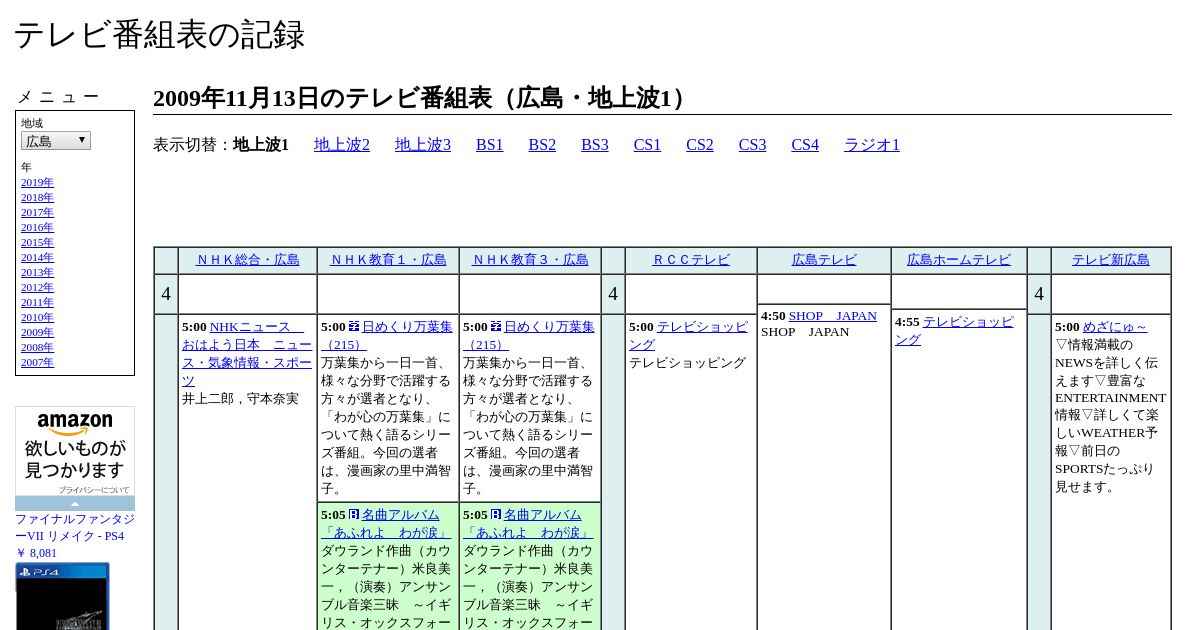Click the テレビ番組表の記録 site title
Screen dimensions: 1200x630
tap(159, 35)
